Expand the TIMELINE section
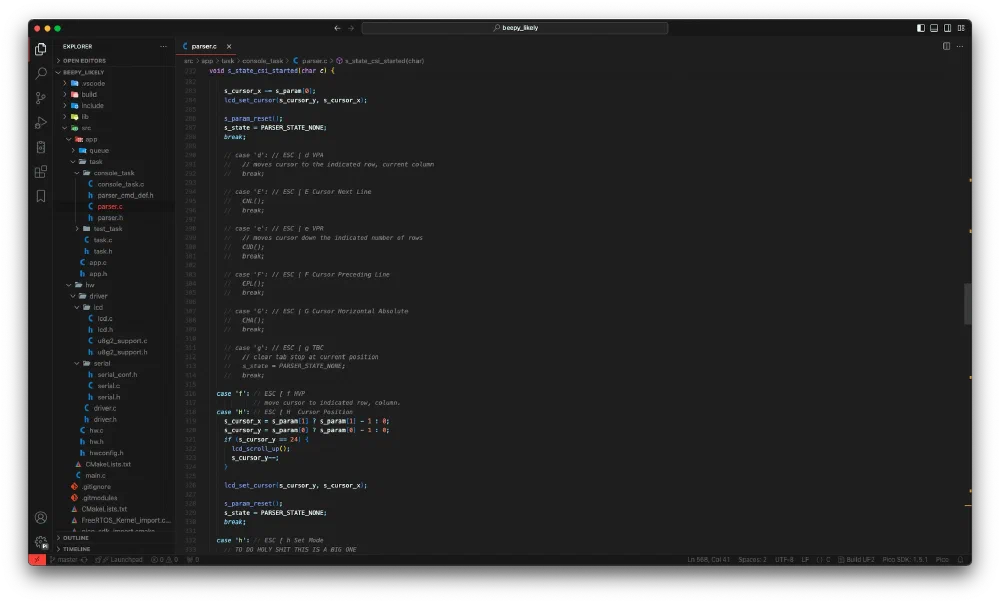Viewport: 1000px width, 603px height. coord(77,549)
